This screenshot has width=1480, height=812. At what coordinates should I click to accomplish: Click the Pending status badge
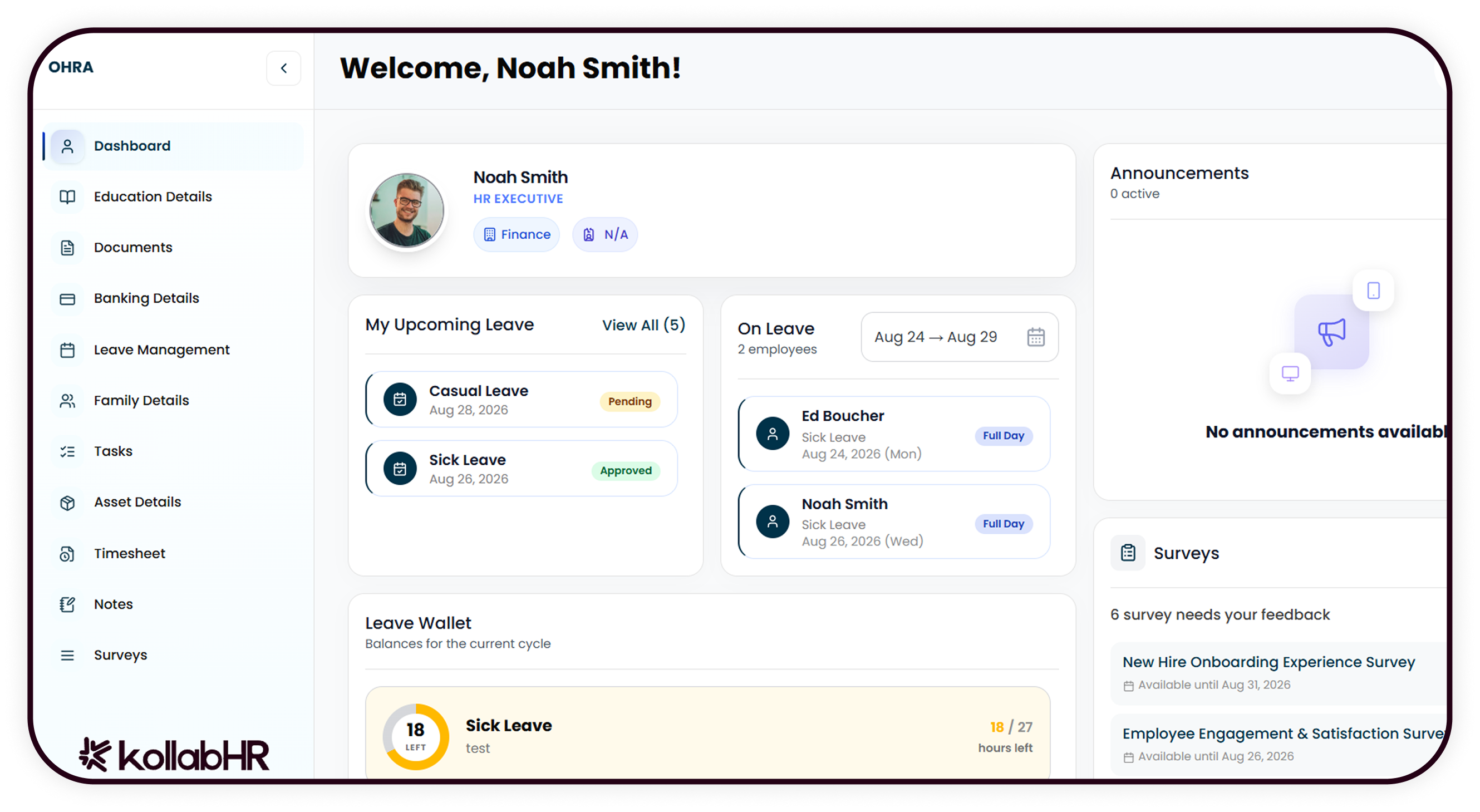630,401
